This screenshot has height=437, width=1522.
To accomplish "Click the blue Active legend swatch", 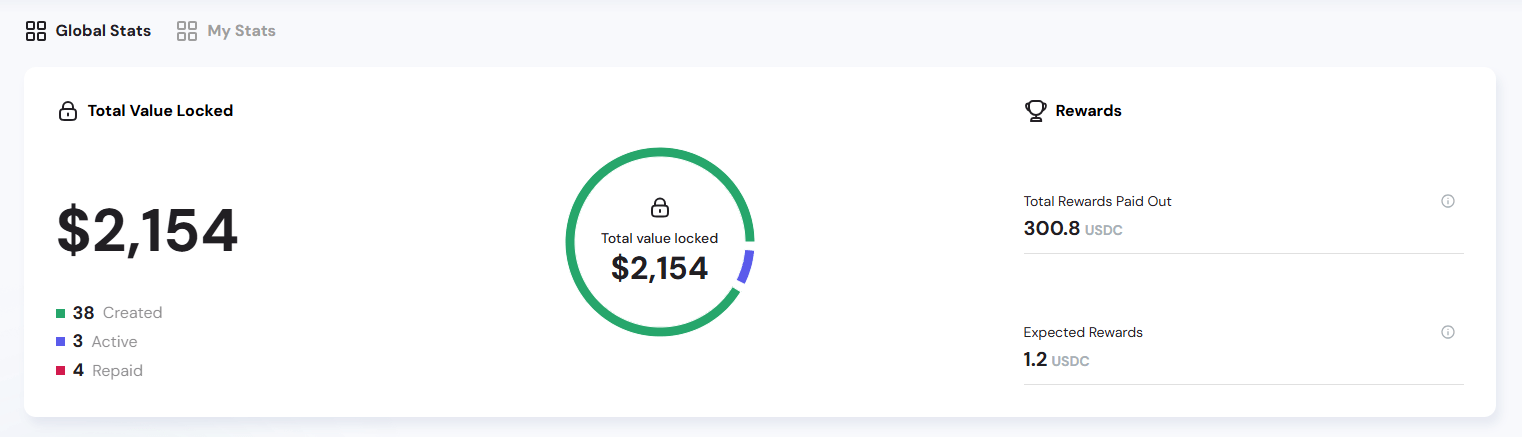I will pyautogui.click(x=61, y=342).
